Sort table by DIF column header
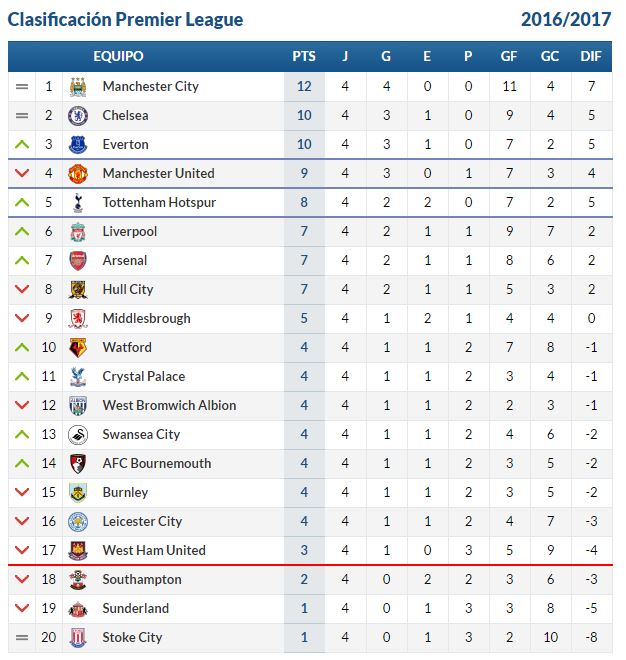 click(x=591, y=56)
